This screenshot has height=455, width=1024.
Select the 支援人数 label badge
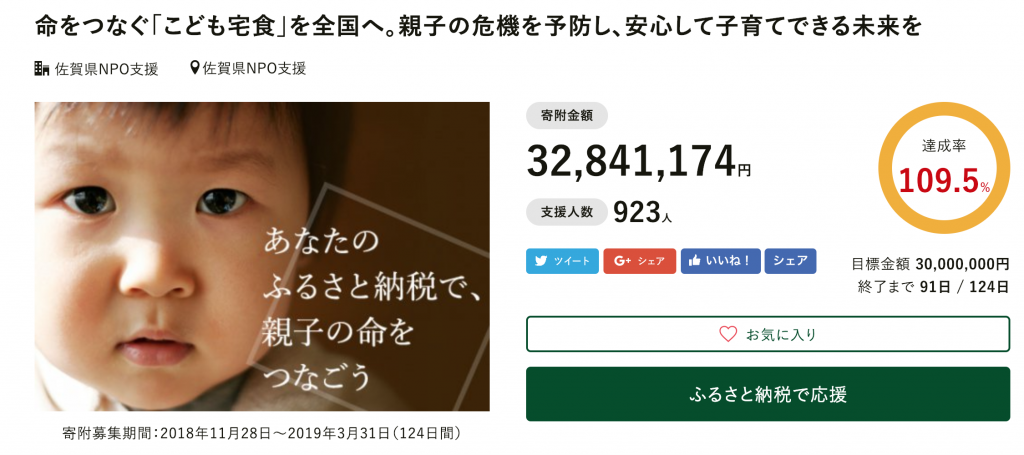pyautogui.click(x=566, y=212)
